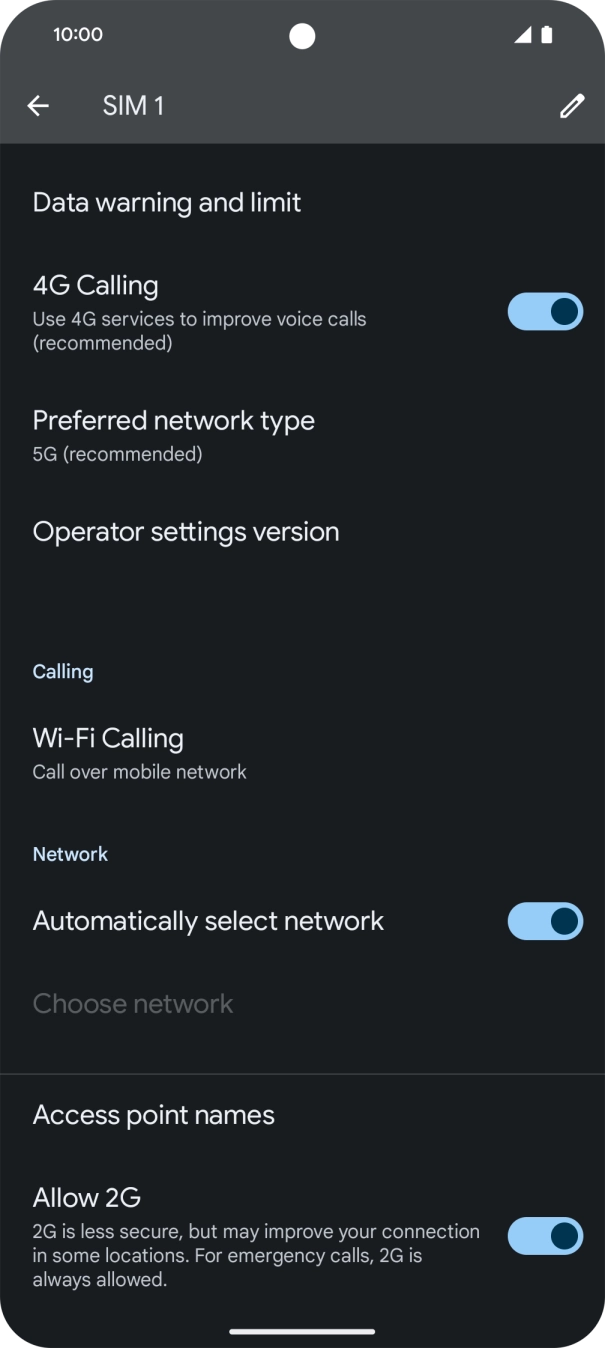Tap the SIM 1 page title
This screenshot has width=605, height=1348.
point(133,106)
